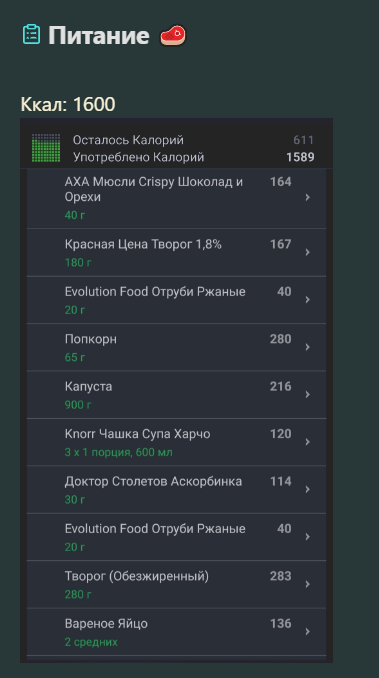Image resolution: width=379 pixels, height=678 pixels.
Task: Click the 900 г portion under Капуста
Action: (x=78, y=405)
